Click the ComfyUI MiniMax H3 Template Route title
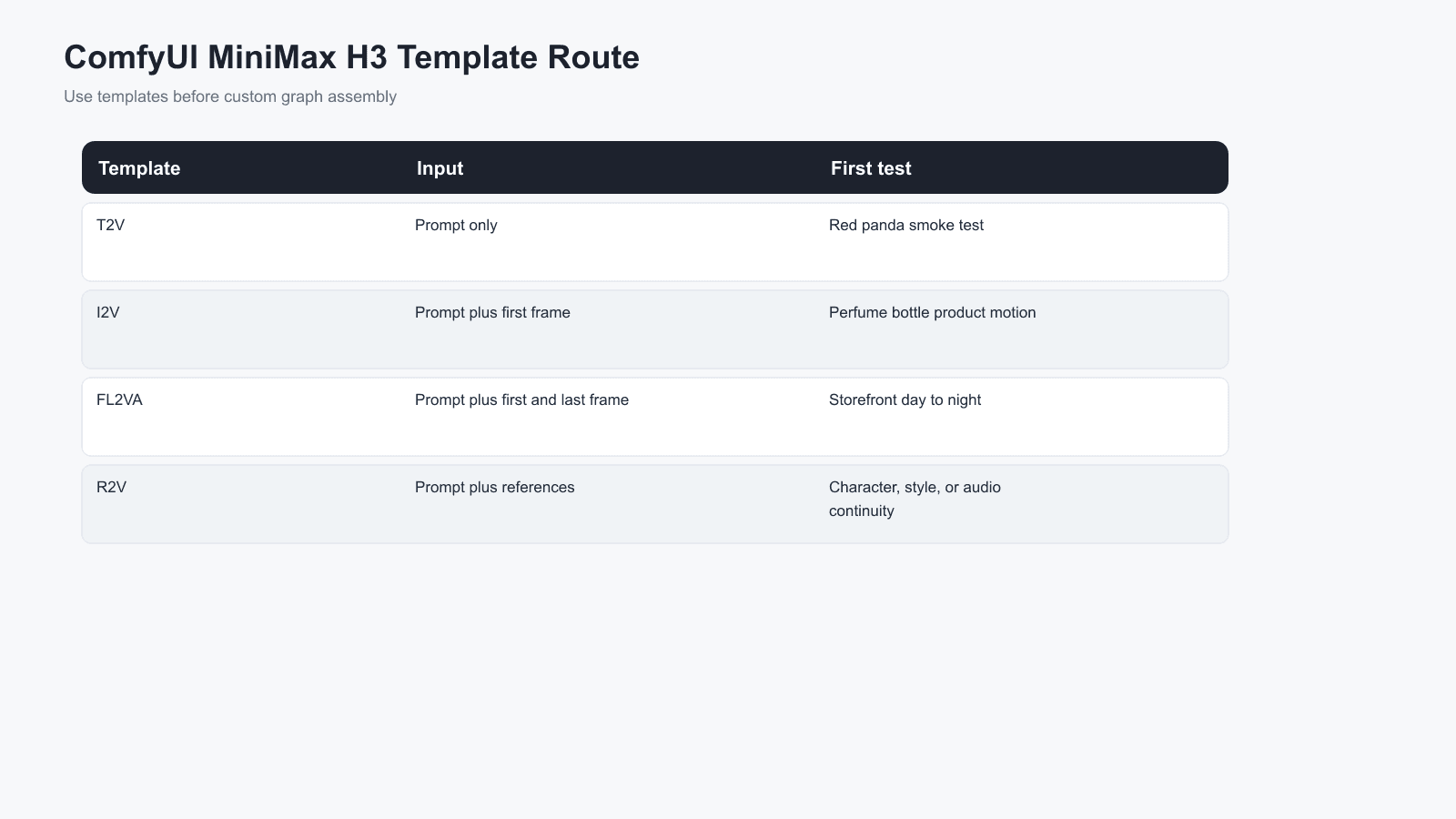1456x819 pixels. tap(351, 57)
